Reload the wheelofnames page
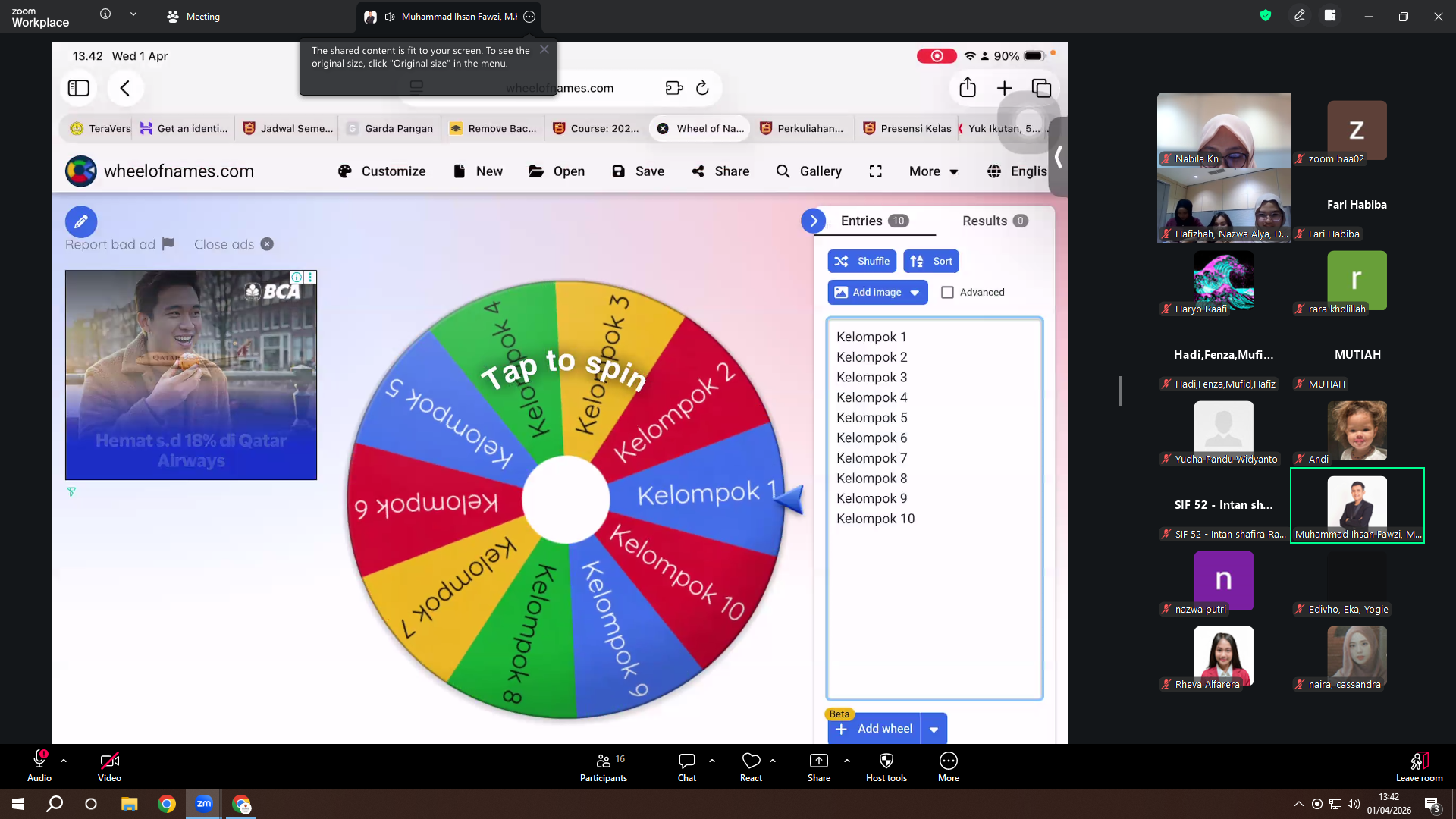1456x819 pixels. click(x=703, y=88)
